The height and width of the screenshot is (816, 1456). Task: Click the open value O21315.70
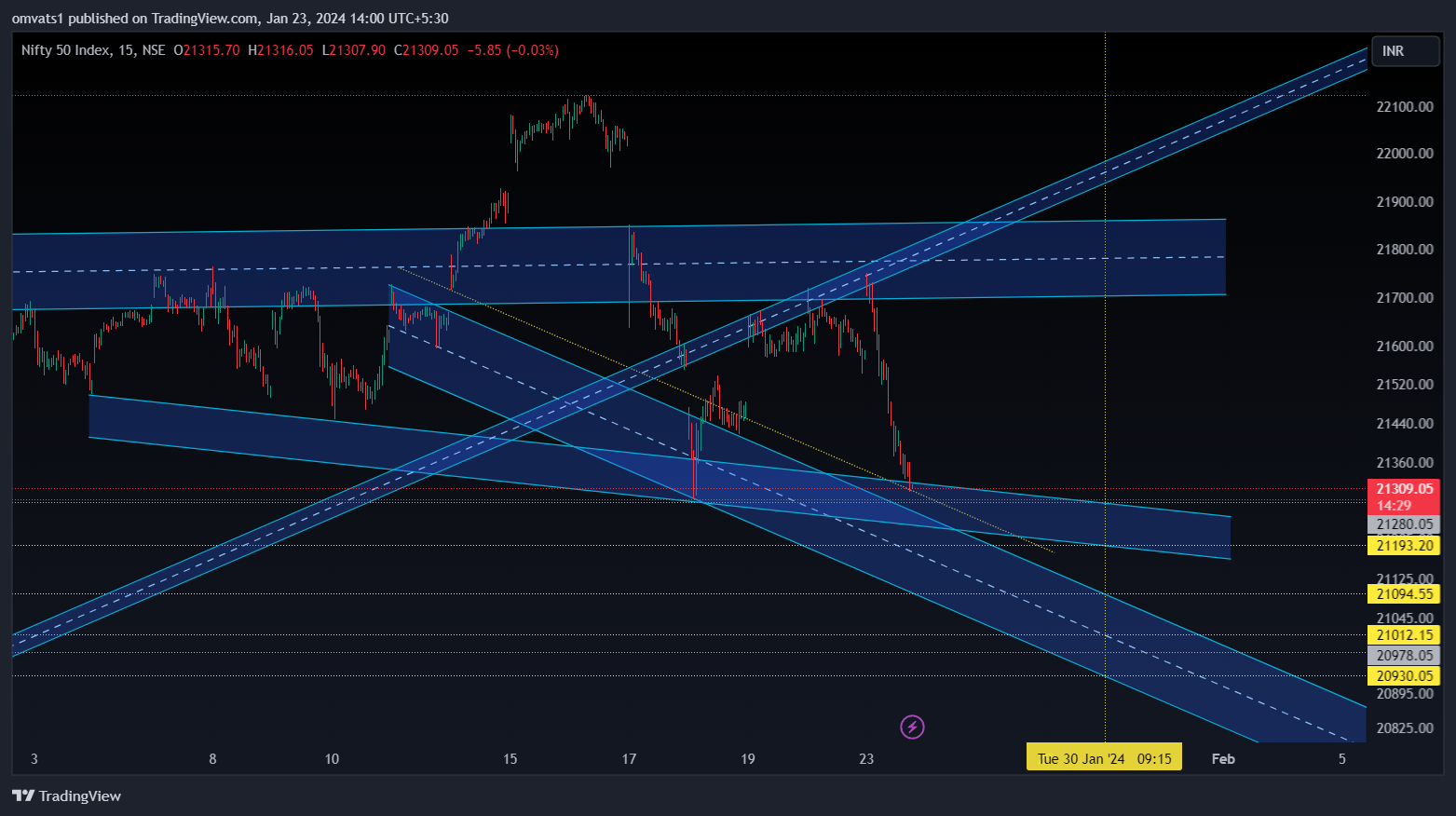[x=207, y=50]
